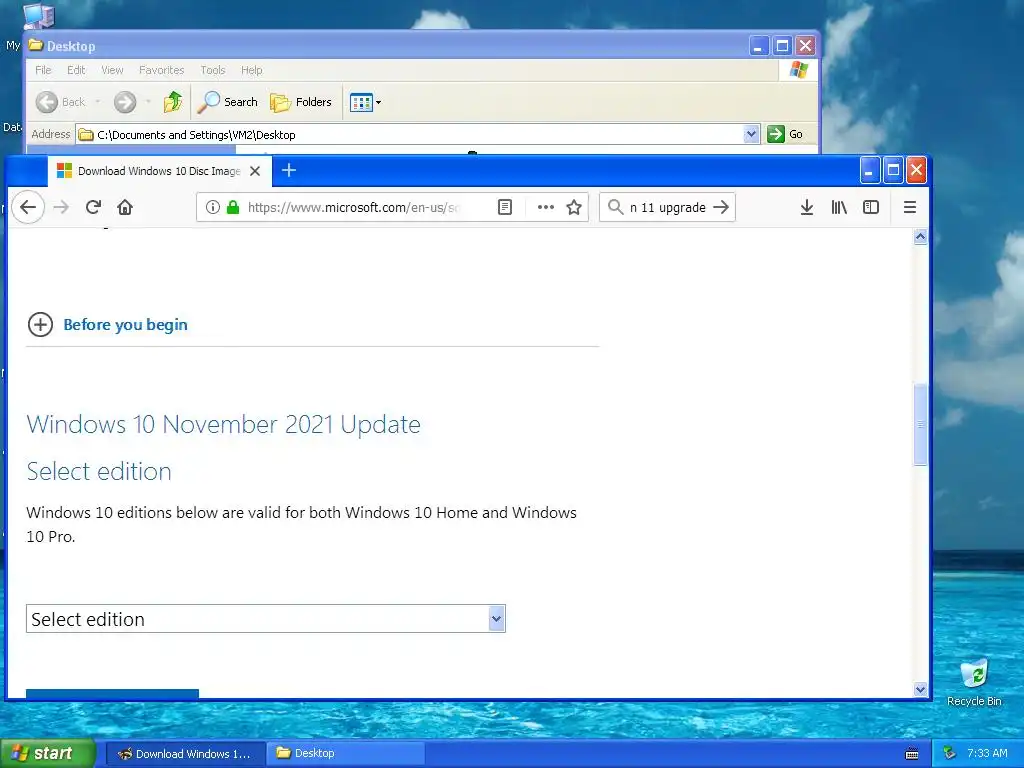Click the Windows 10 November 2021 Update heading
The height and width of the screenshot is (768, 1024).
tap(223, 424)
